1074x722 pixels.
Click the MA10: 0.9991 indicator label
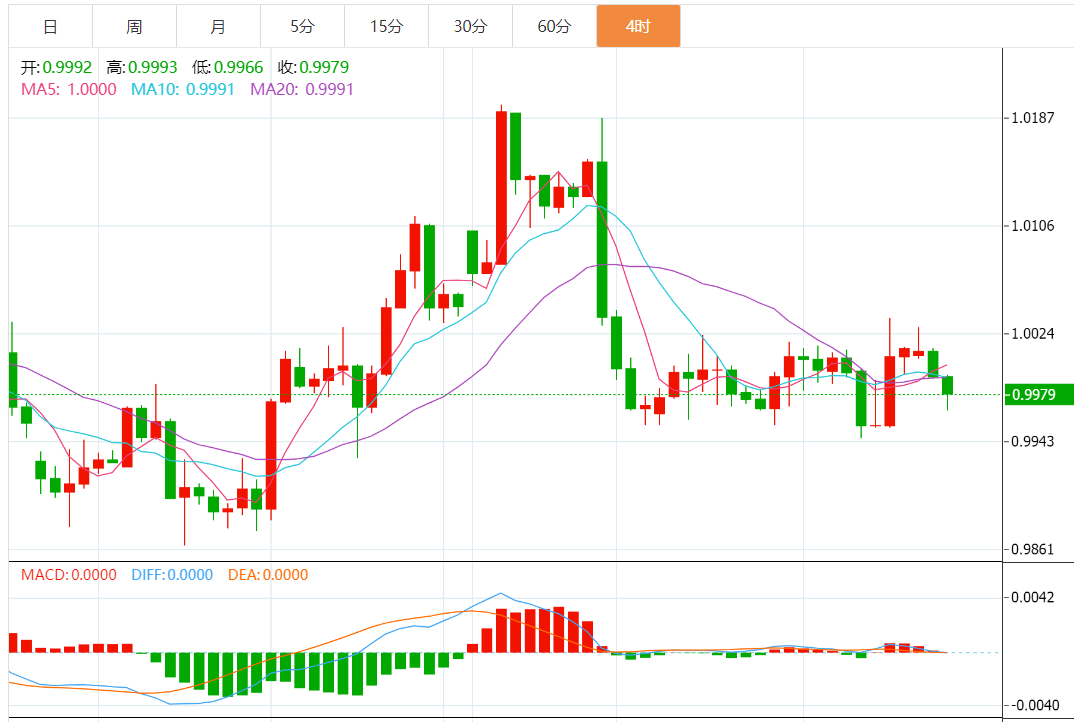tap(183, 89)
